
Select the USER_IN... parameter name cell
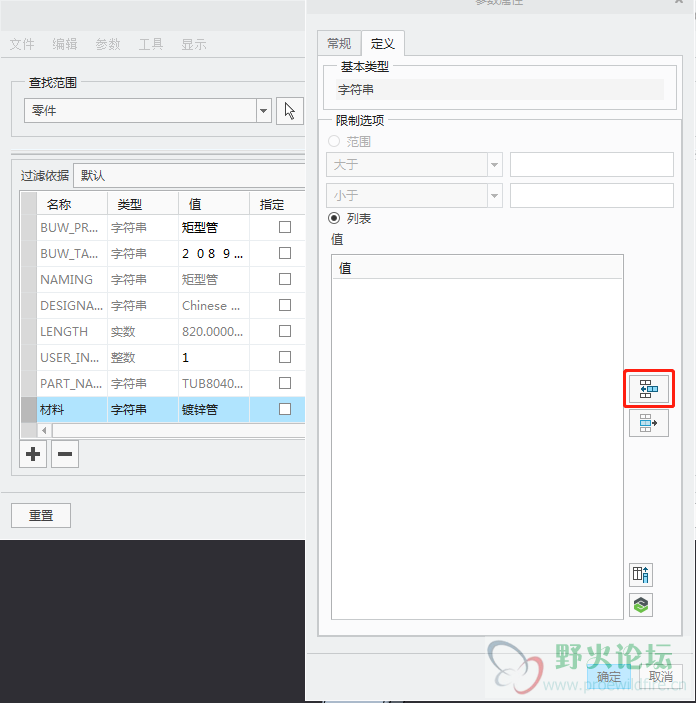point(72,357)
